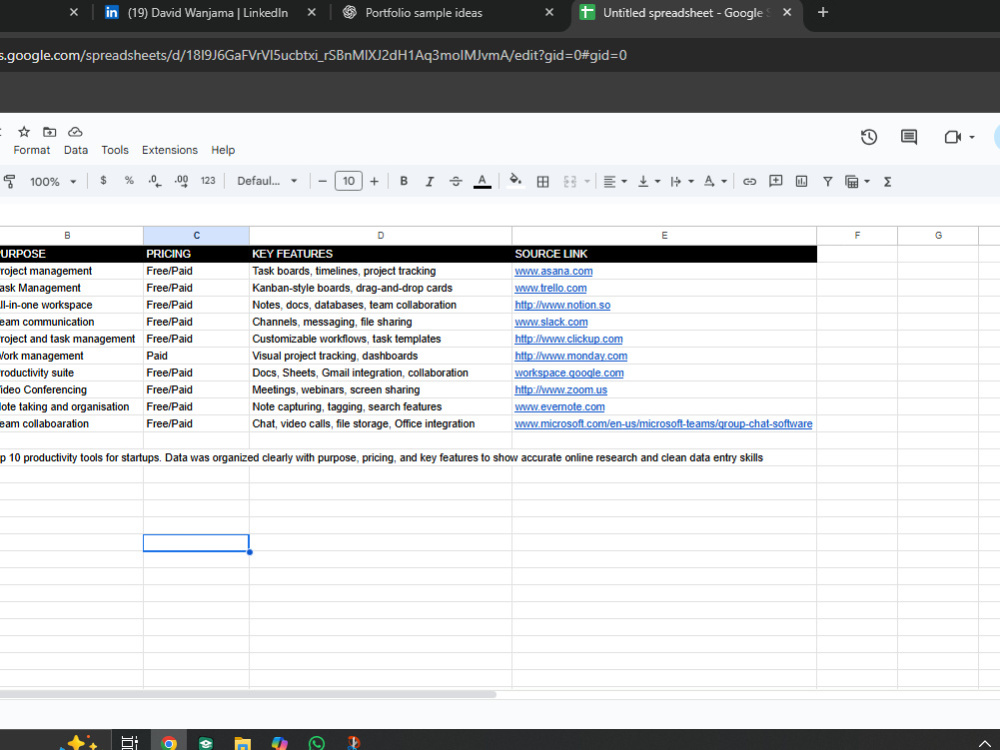Screen dimensions: 1000x750
Task: Insert link toolbar icon
Action: click(749, 182)
